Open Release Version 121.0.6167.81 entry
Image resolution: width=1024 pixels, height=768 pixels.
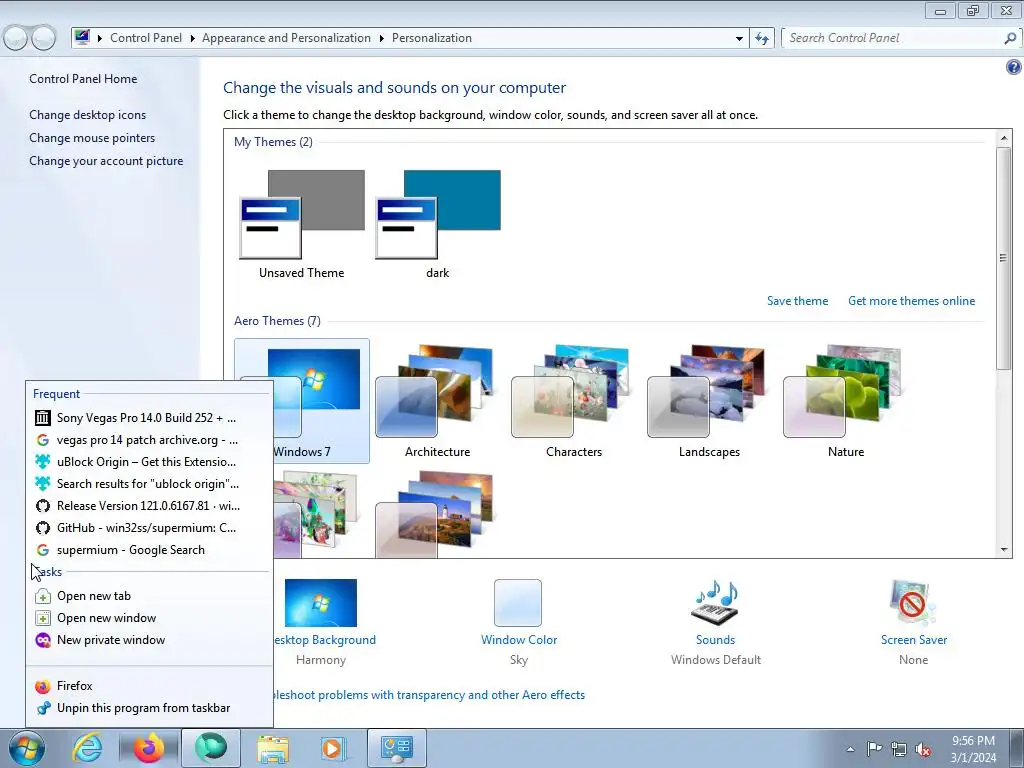[x=150, y=506]
